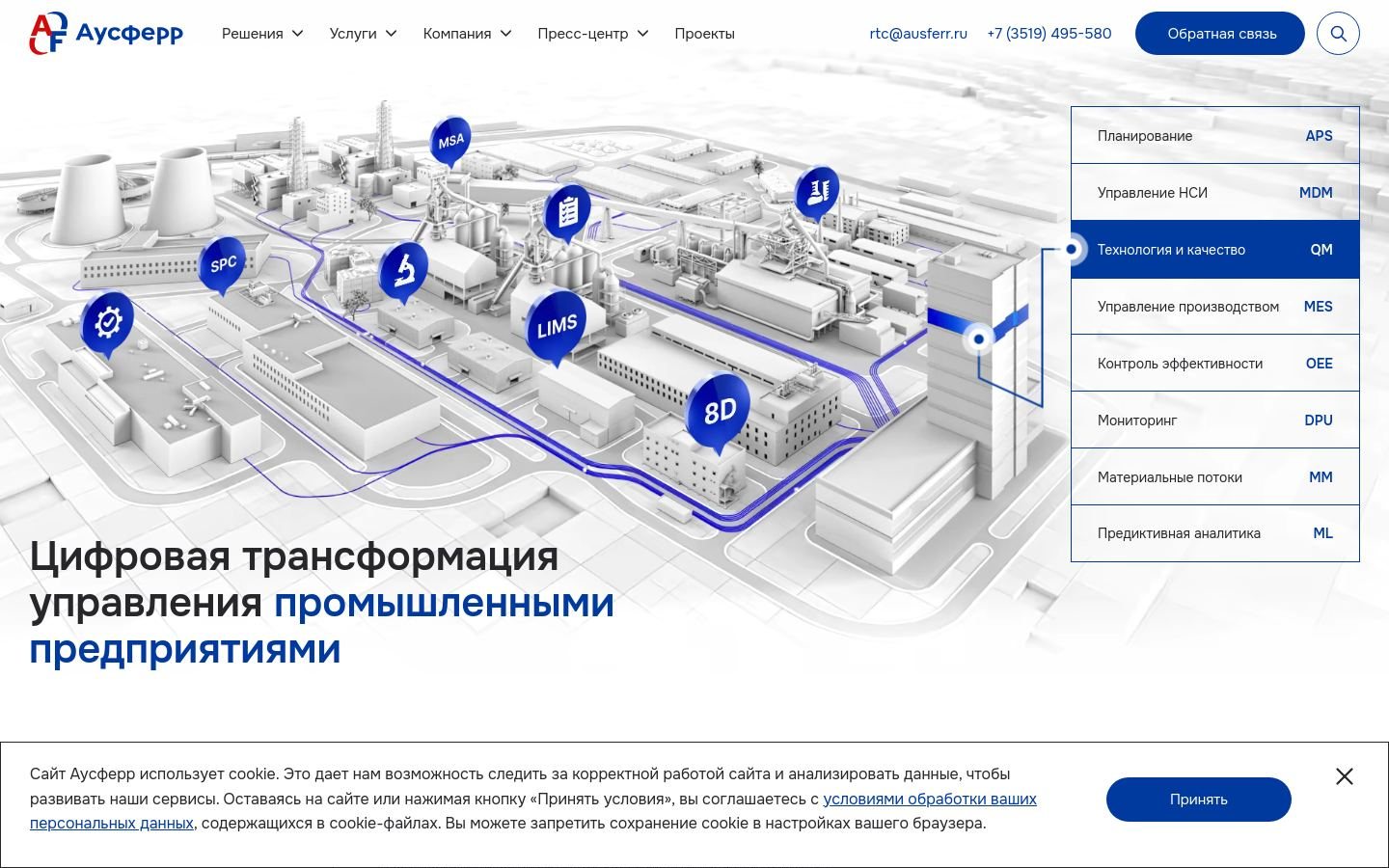Screen dimensions: 1389x868
Task: Expand the Пресс-центр dropdown menu
Action: pos(592,34)
